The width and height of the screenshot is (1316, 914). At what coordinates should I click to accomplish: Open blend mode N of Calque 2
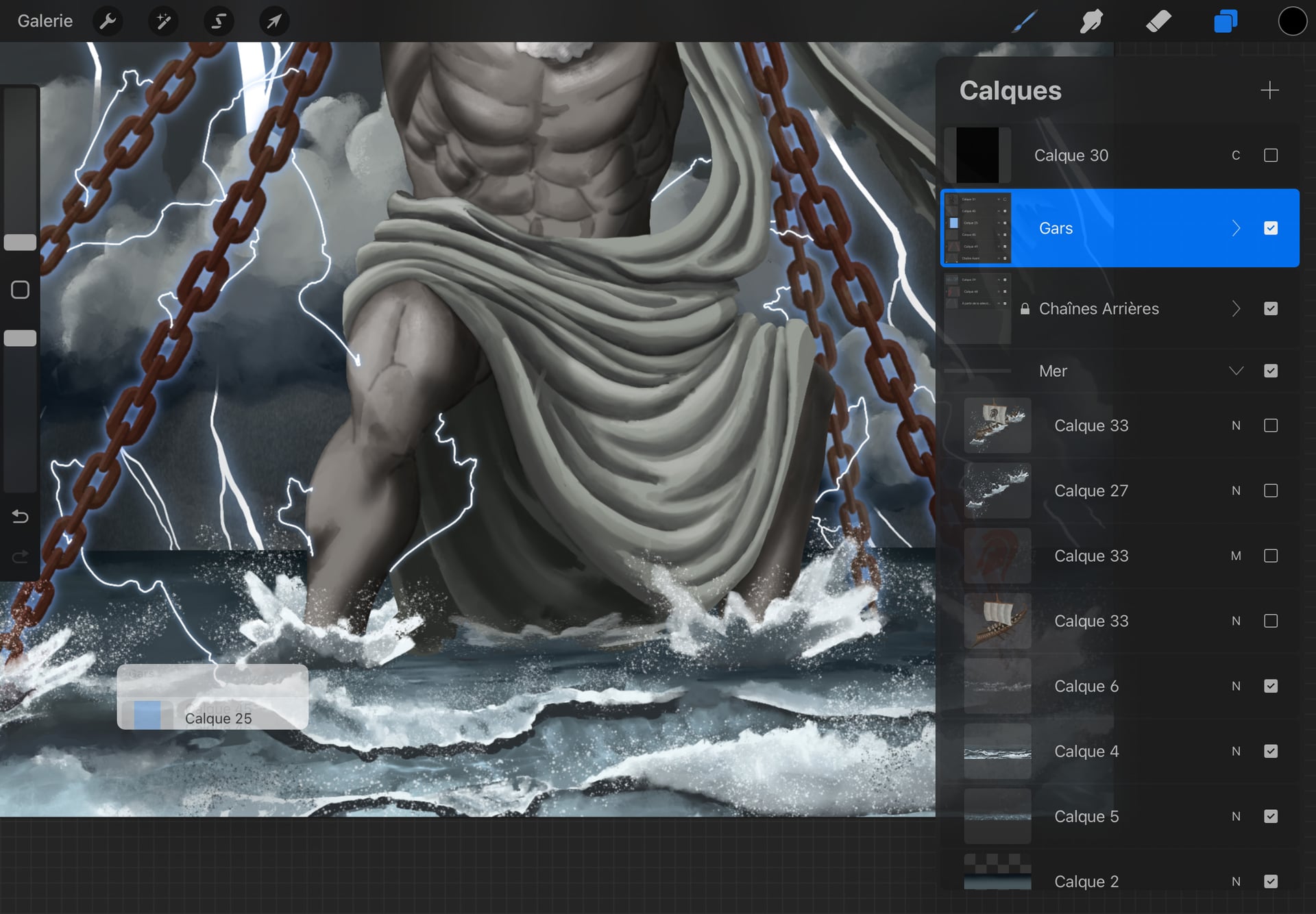click(1236, 881)
